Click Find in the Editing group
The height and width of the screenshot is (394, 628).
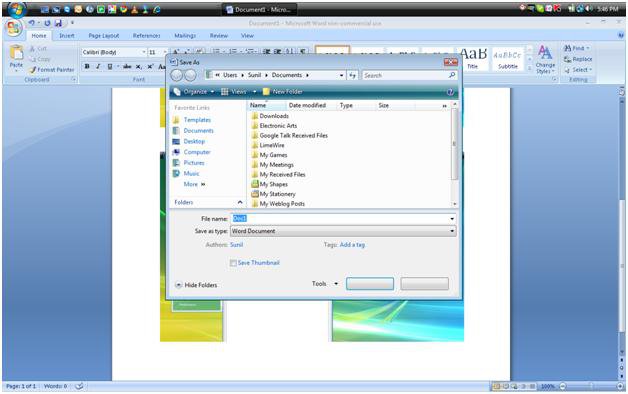577,48
